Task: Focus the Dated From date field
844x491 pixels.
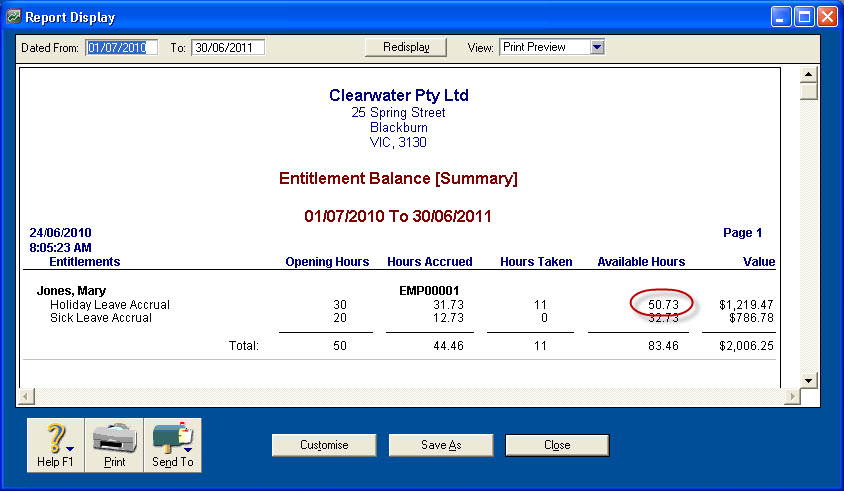Action: coord(122,47)
